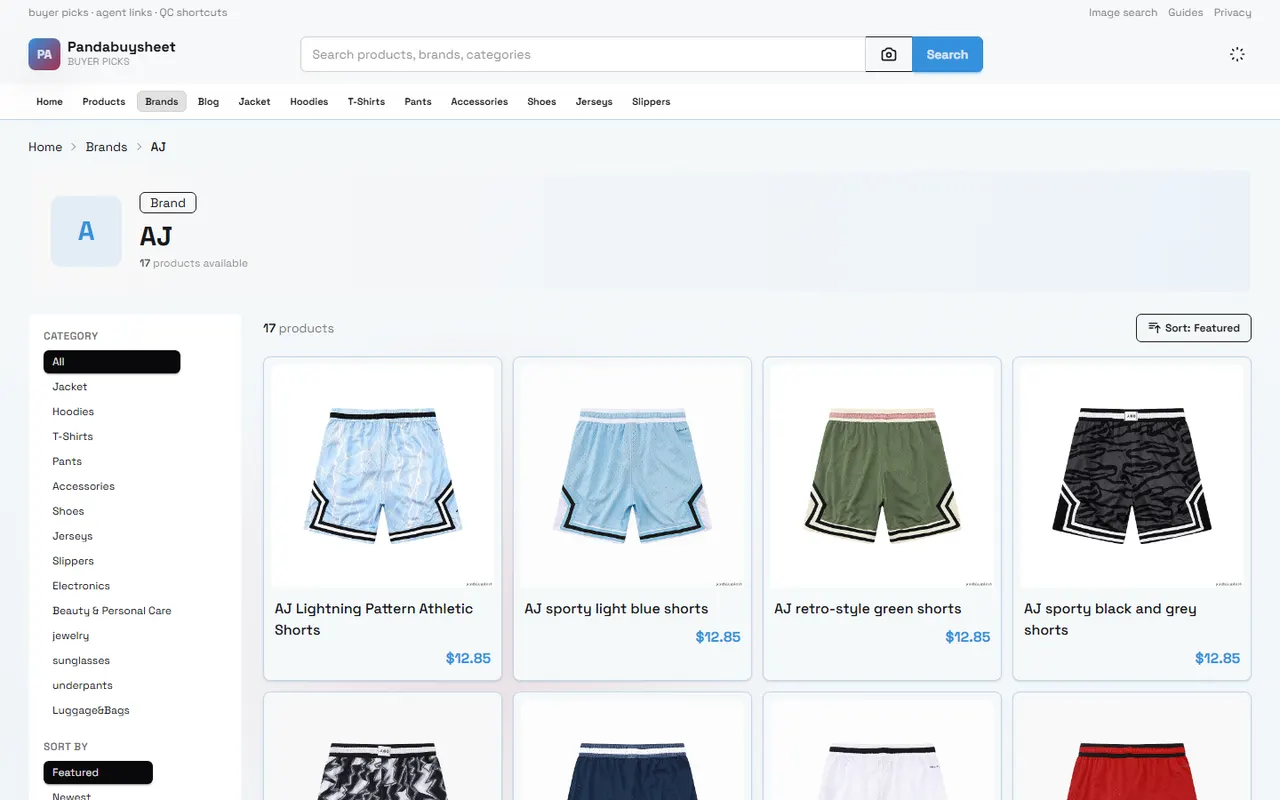Click the Pandabuysheet PA logo icon
Image resolution: width=1280 pixels, height=800 pixels.
45,54
